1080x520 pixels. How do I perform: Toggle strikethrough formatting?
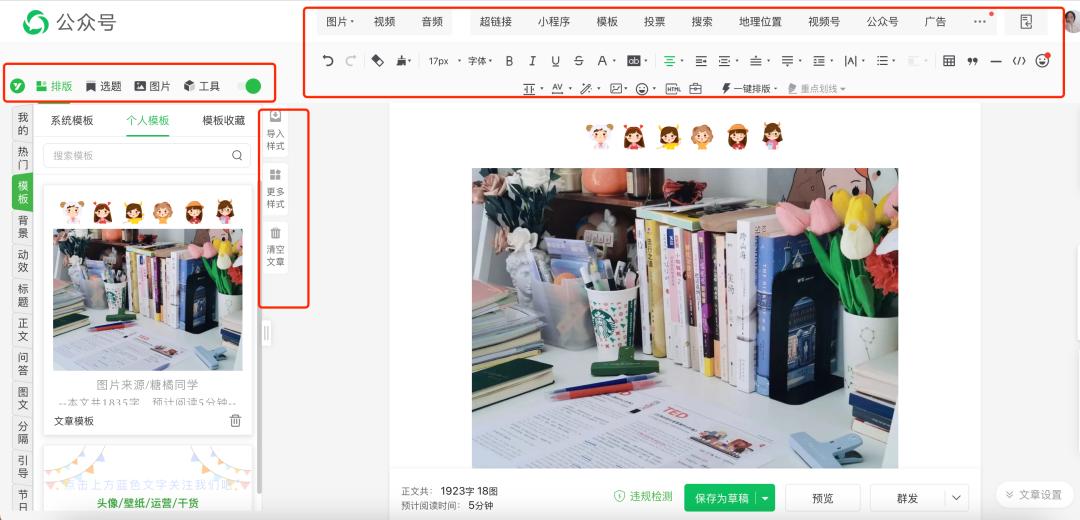[579, 61]
